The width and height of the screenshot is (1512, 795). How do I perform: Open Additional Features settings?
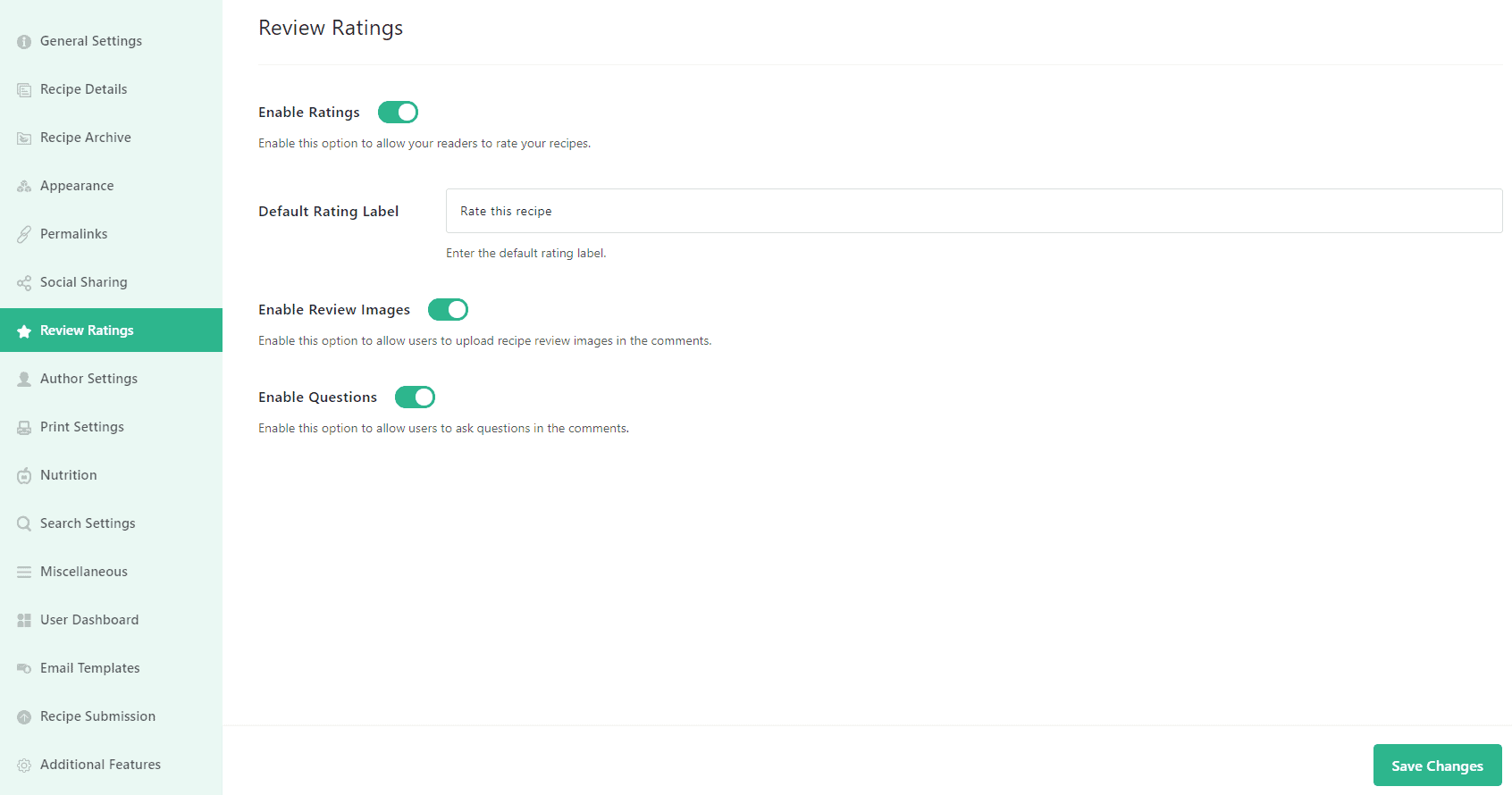[111, 765]
